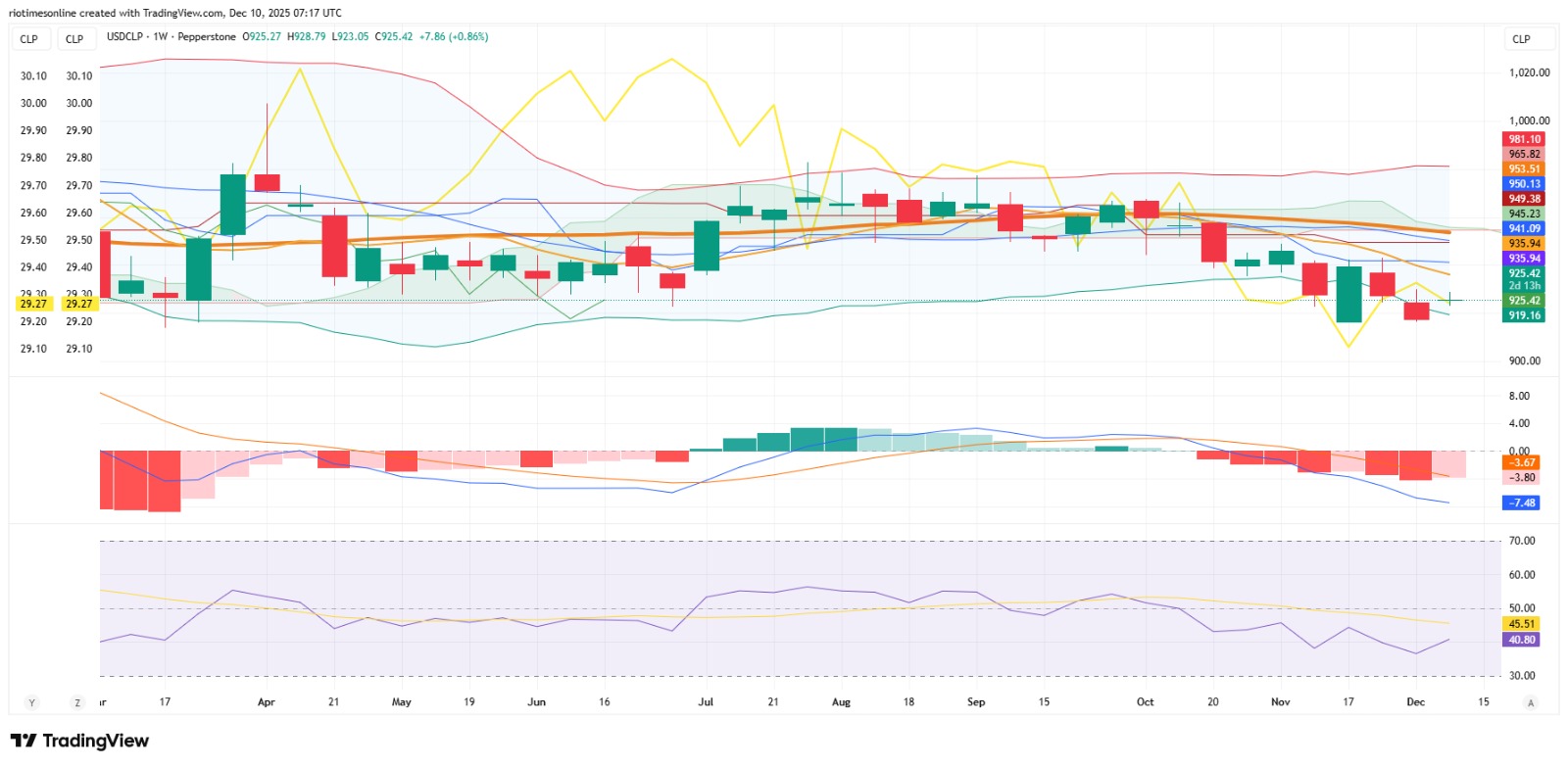Click the Z scale icon near the time axis
1568x767 pixels.
click(77, 702)
